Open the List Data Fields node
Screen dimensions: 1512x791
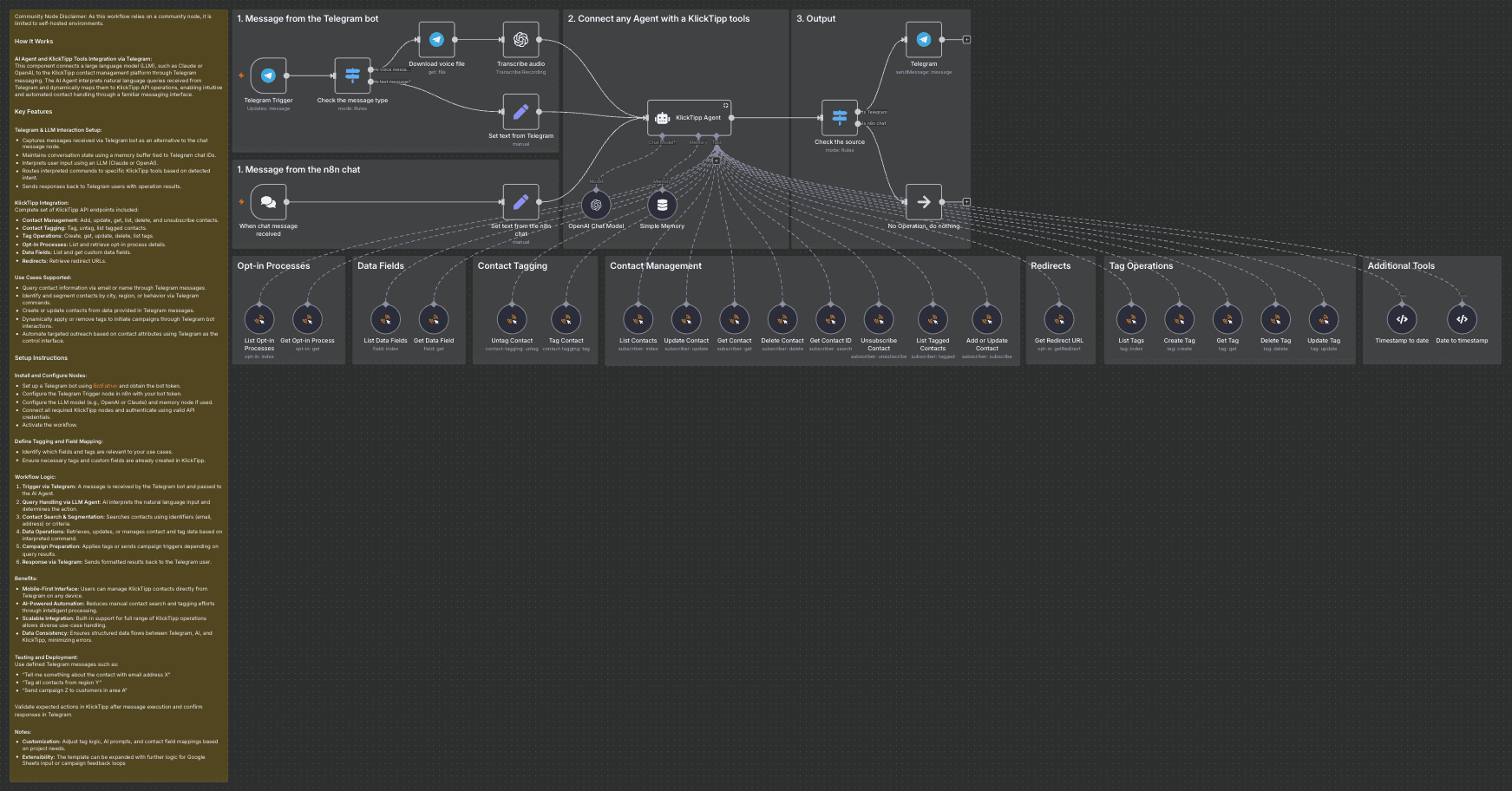[x=385, y=319]
